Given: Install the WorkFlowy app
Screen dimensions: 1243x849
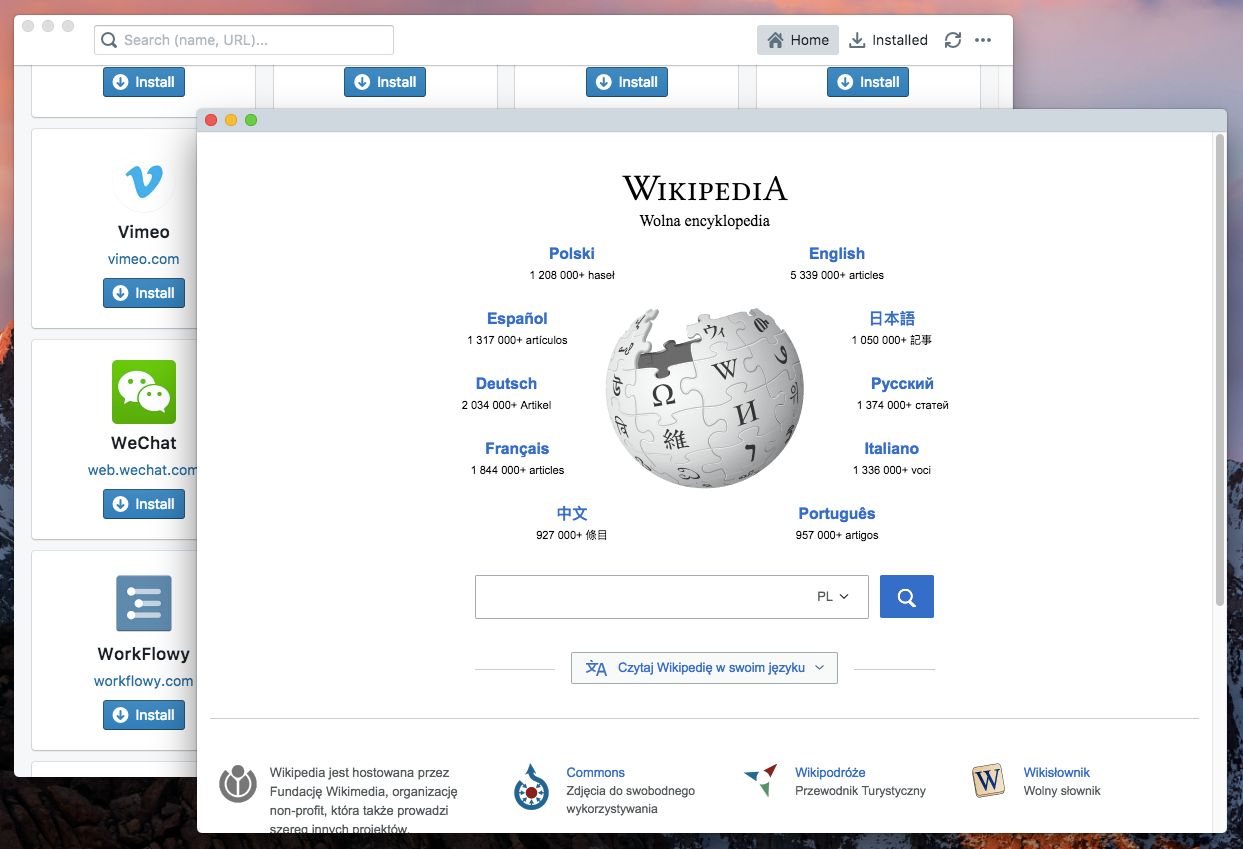Looking at the screenshot, I should pyautogui.click(x=144, y=715).
